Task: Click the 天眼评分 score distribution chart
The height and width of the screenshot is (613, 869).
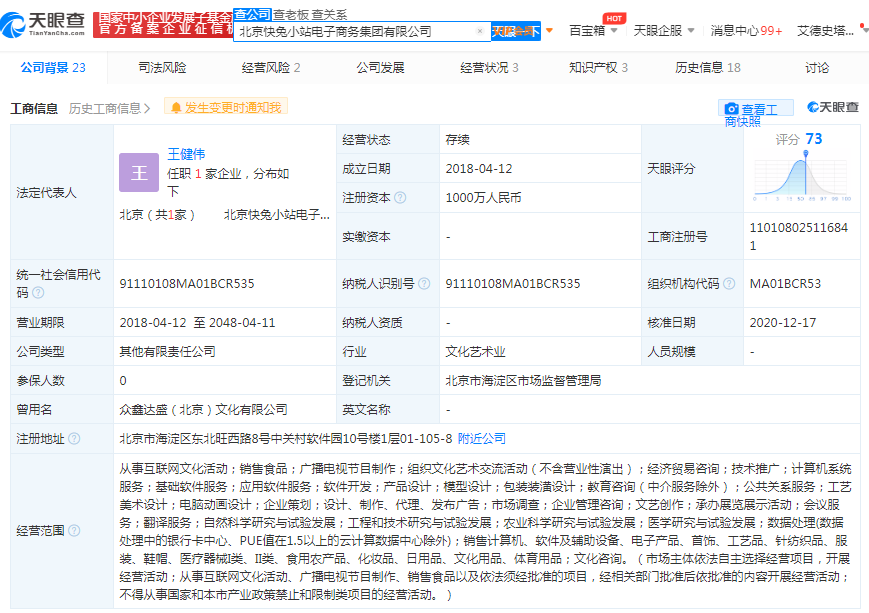Action: click(802, 176)
